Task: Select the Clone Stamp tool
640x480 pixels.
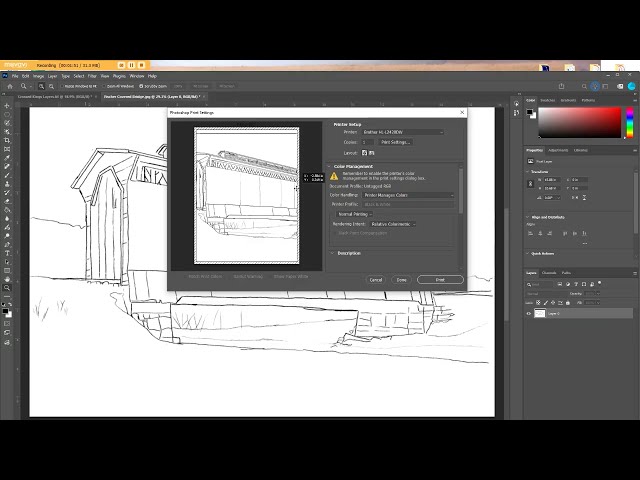Action: pos(7,184)
